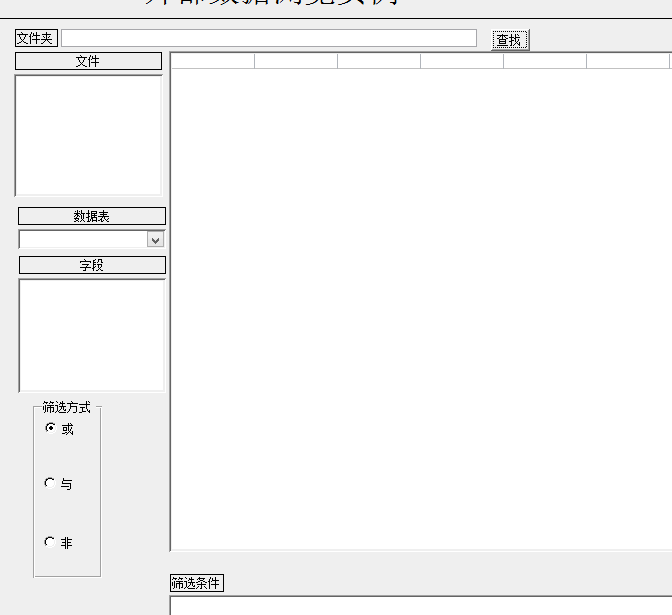Focus the filter condition text box at bottom

[420, 605]
